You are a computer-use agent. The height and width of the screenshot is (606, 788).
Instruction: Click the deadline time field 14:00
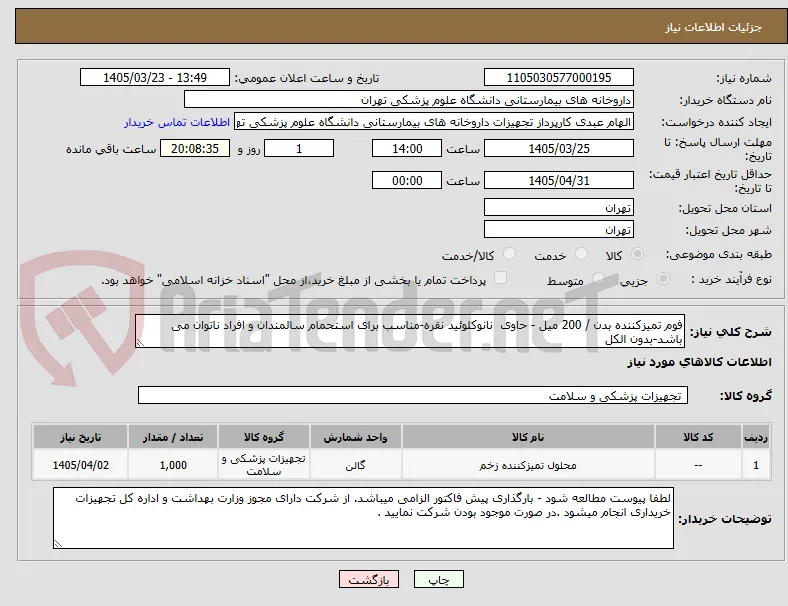(407, 149)
